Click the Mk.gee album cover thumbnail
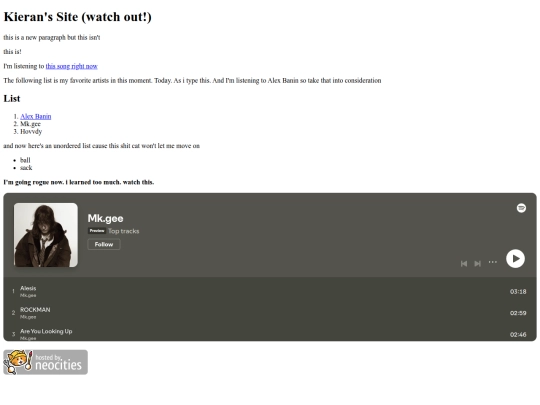The height and width of the screenshot is (405, 540). pos(46,235)
